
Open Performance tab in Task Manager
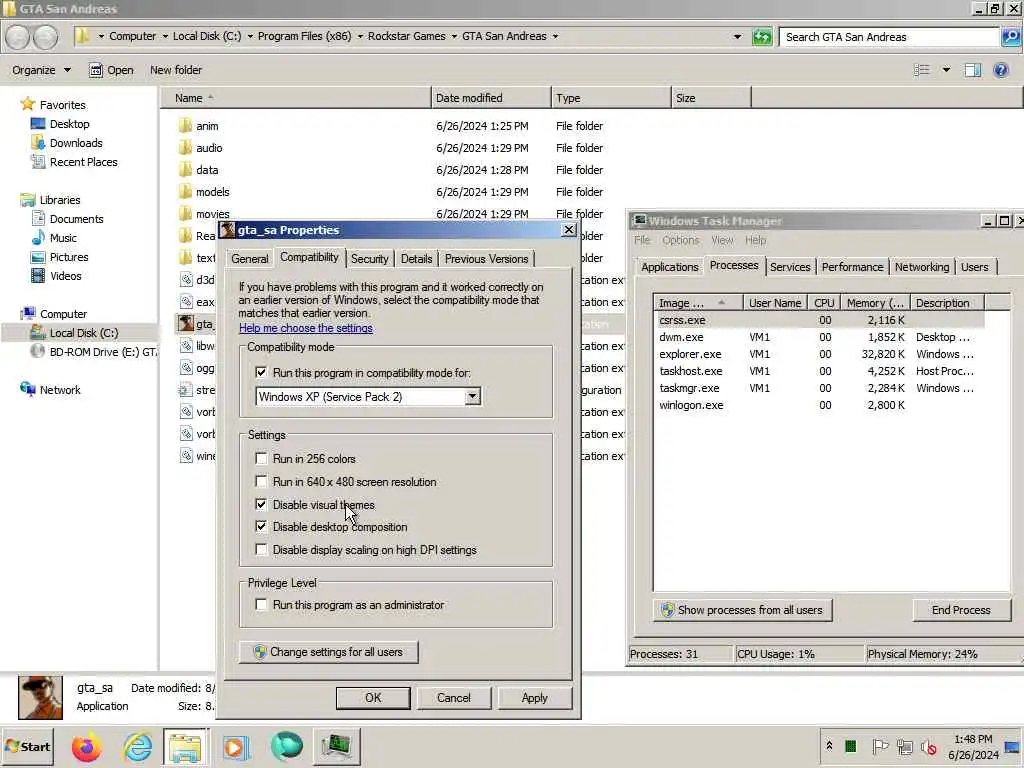point(852,267)
